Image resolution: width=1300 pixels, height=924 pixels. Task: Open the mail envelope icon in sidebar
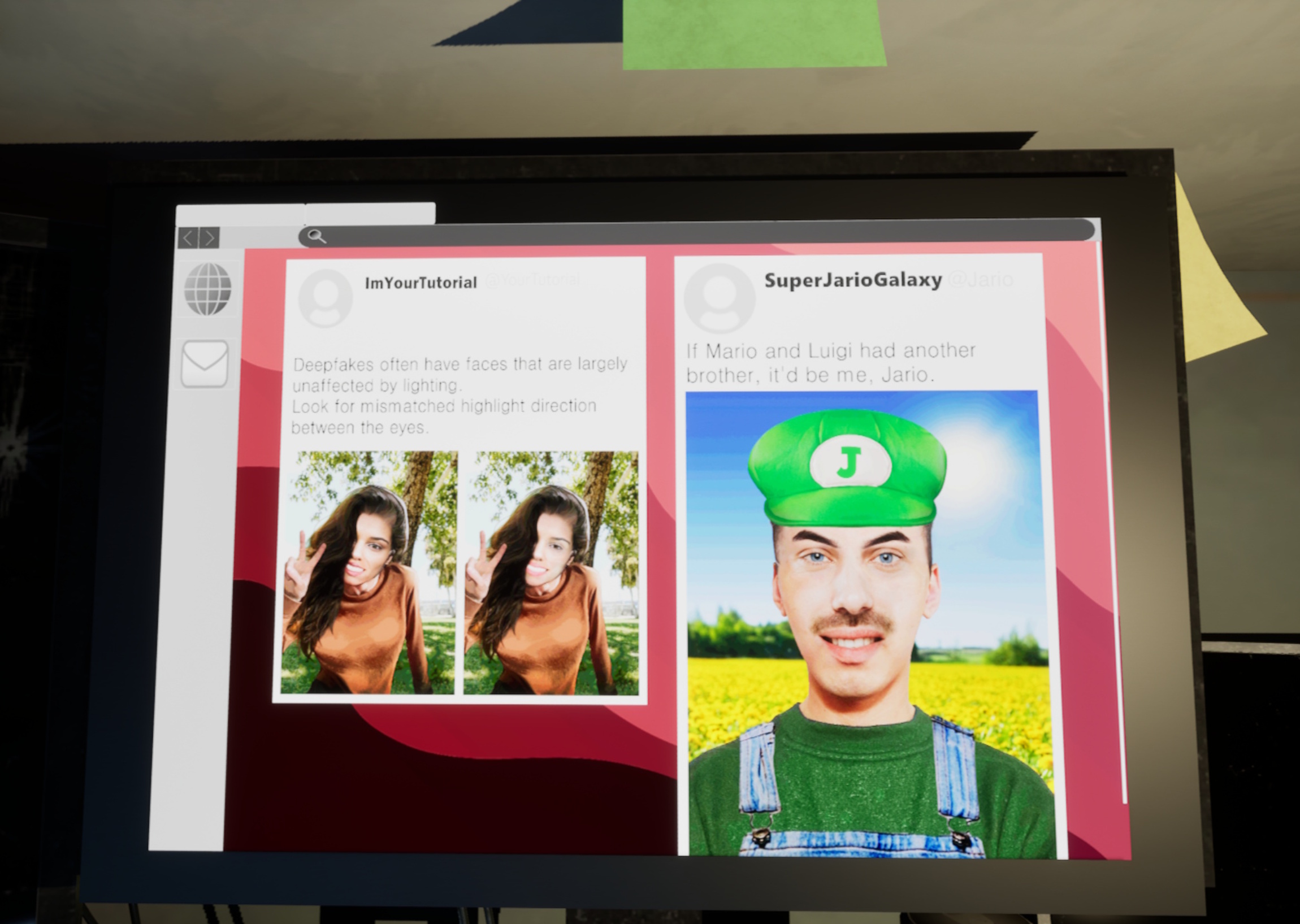coord(205,363)
